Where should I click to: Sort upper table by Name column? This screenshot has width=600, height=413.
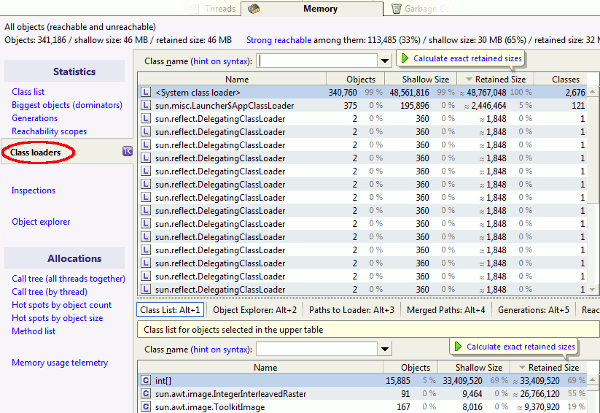point(232,79)
